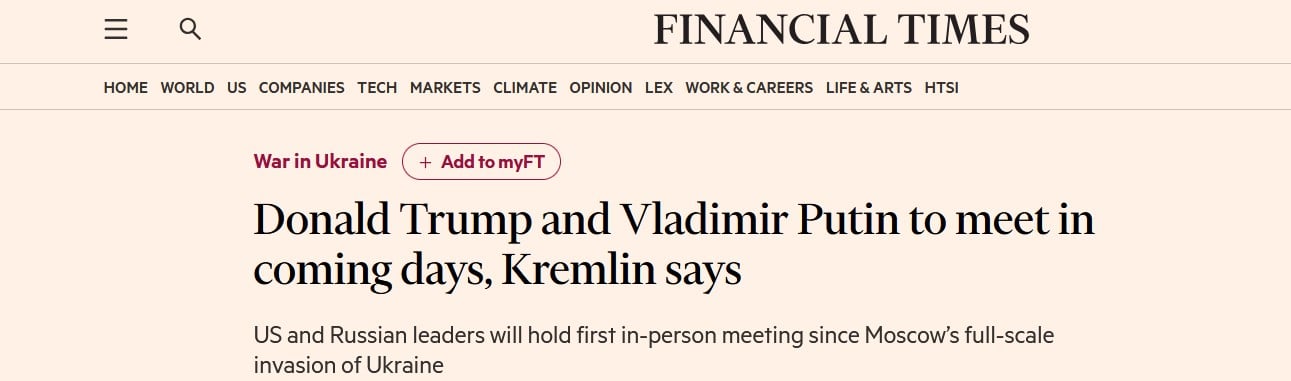Click the search magnifier icon

(x=190, y=30)
